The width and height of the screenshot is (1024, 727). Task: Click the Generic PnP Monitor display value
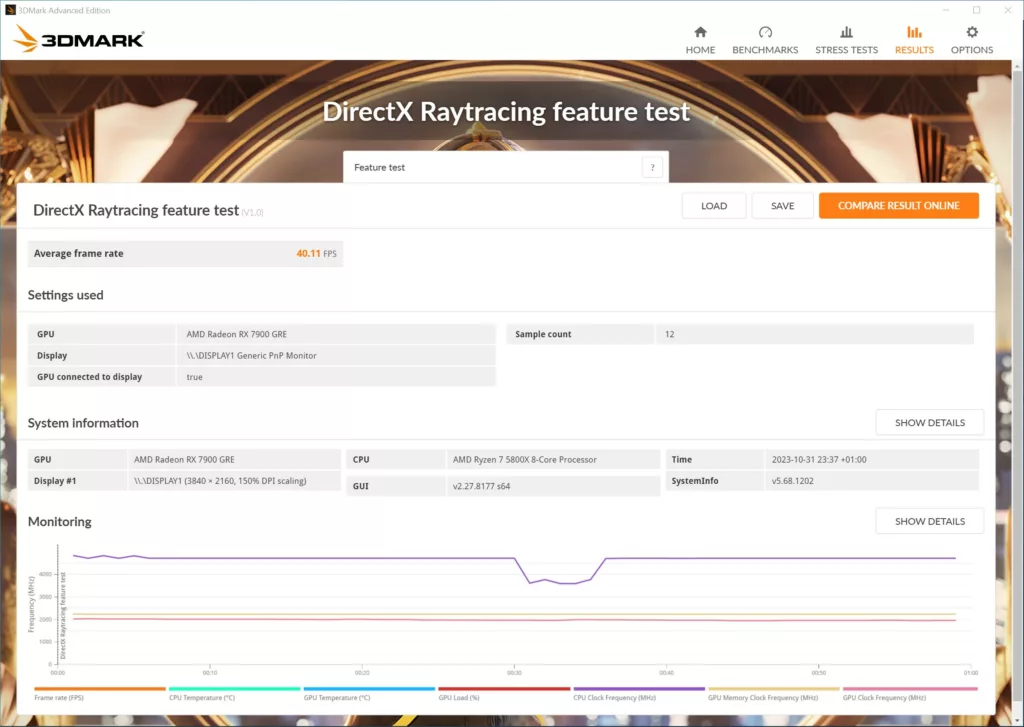[x=251, y=355]
